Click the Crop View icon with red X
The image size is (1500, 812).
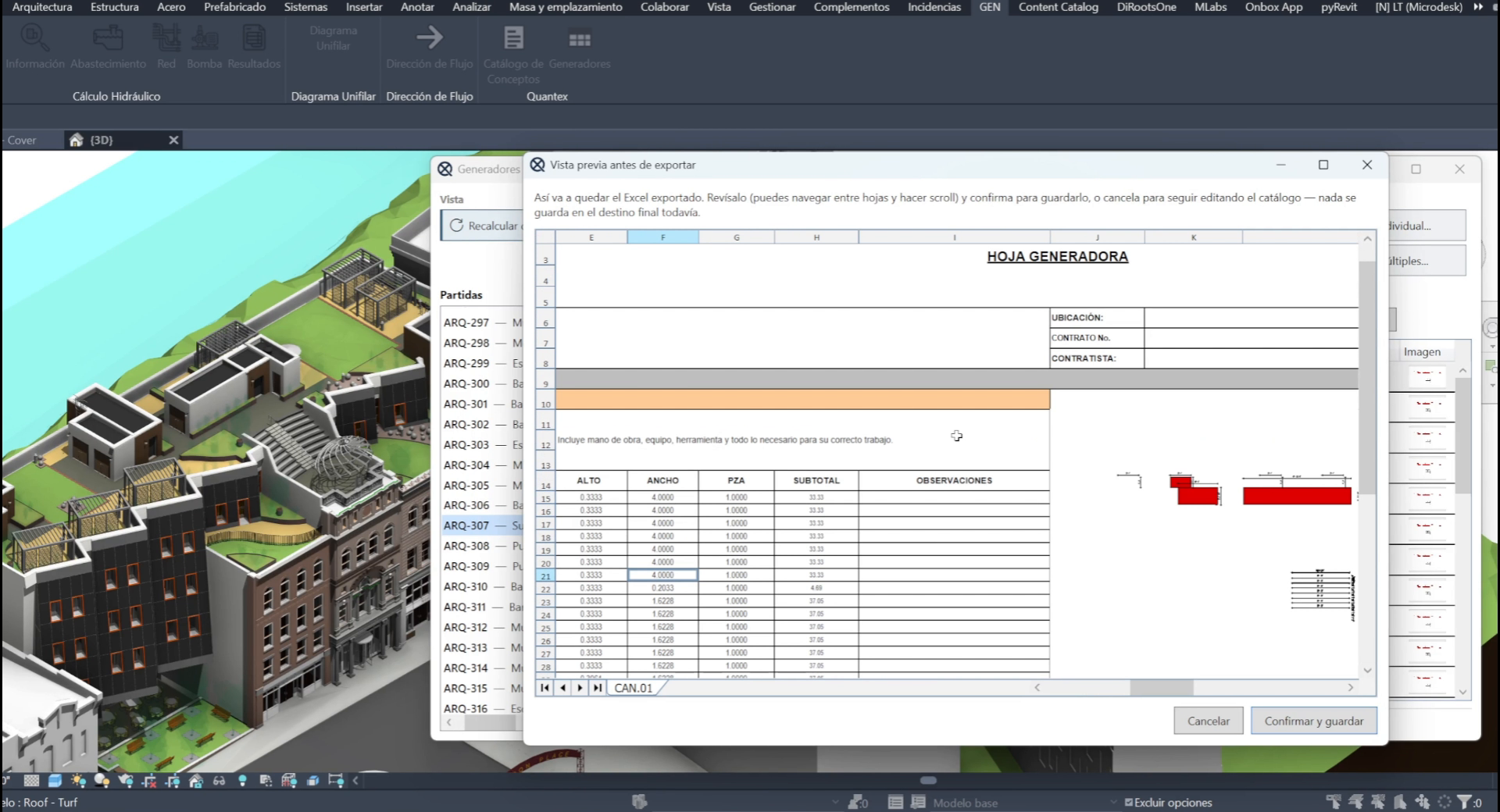click(x=148, y=780)
